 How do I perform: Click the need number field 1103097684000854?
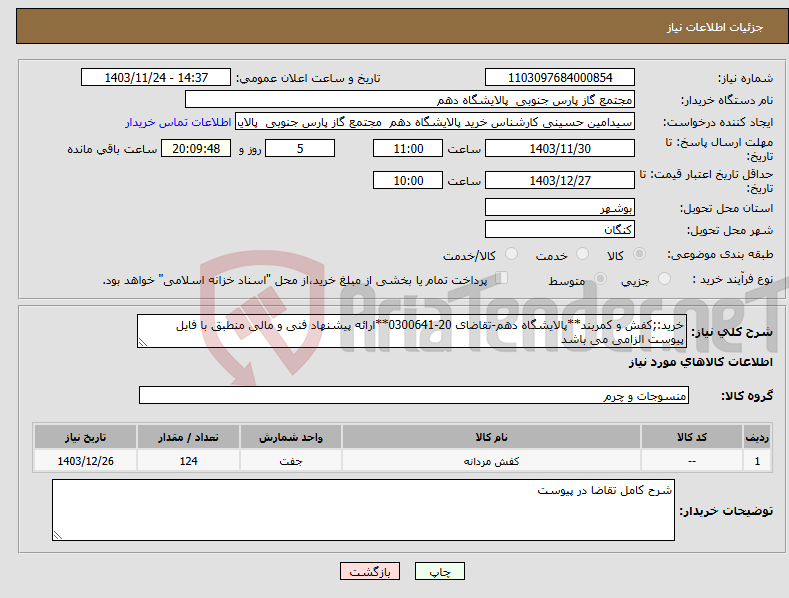(x=560, y=78)
